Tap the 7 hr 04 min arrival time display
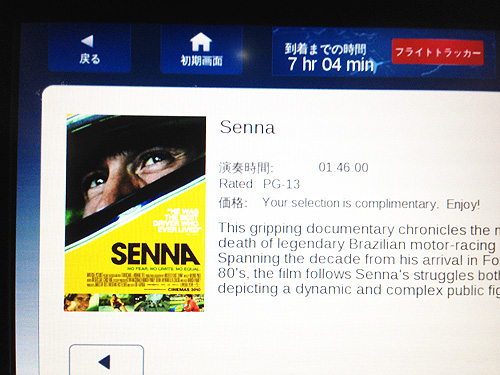500x375 pixels. tap(331, 64)
